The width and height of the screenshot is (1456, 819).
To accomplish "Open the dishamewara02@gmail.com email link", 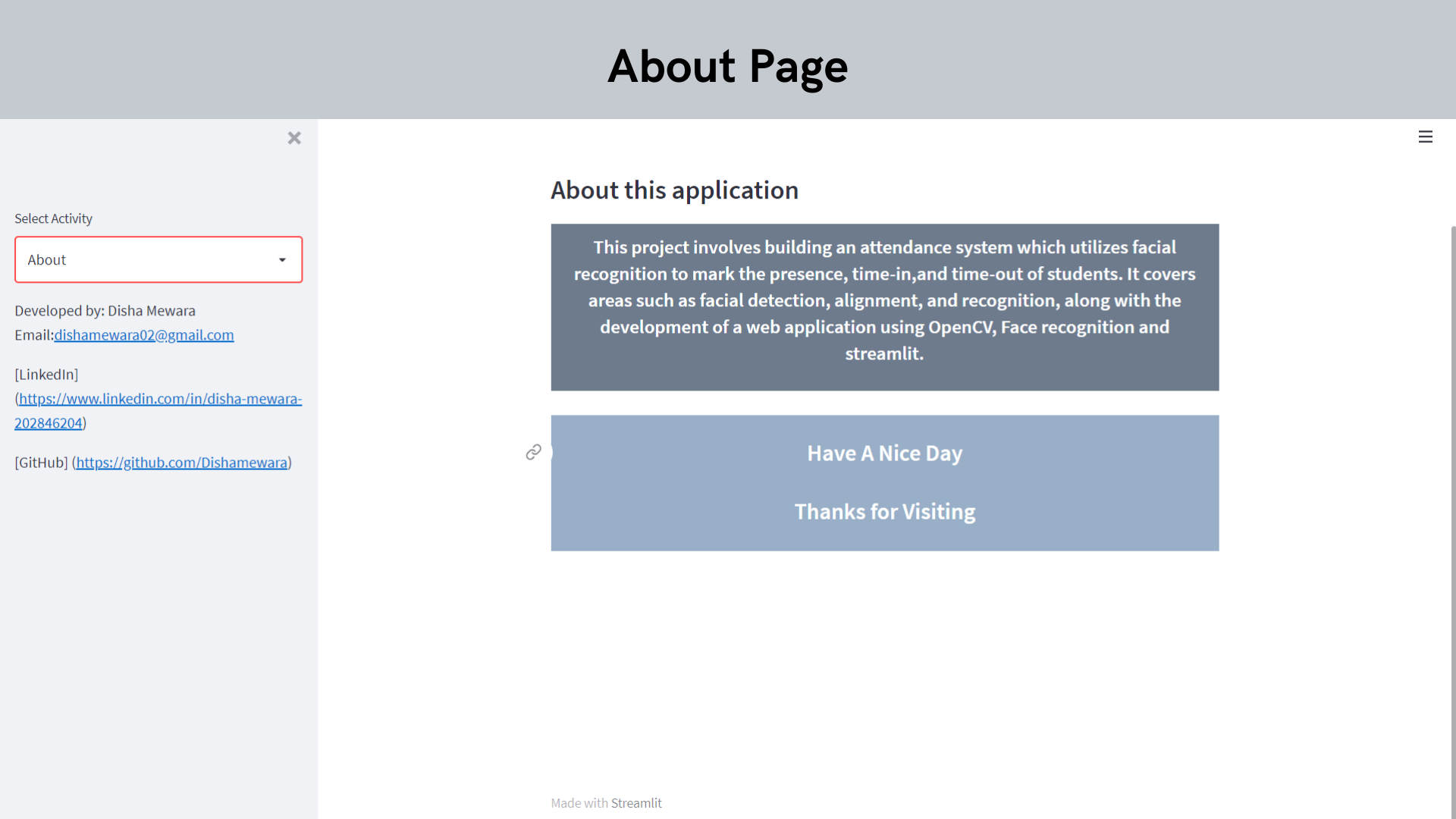I will click(143, 334).
